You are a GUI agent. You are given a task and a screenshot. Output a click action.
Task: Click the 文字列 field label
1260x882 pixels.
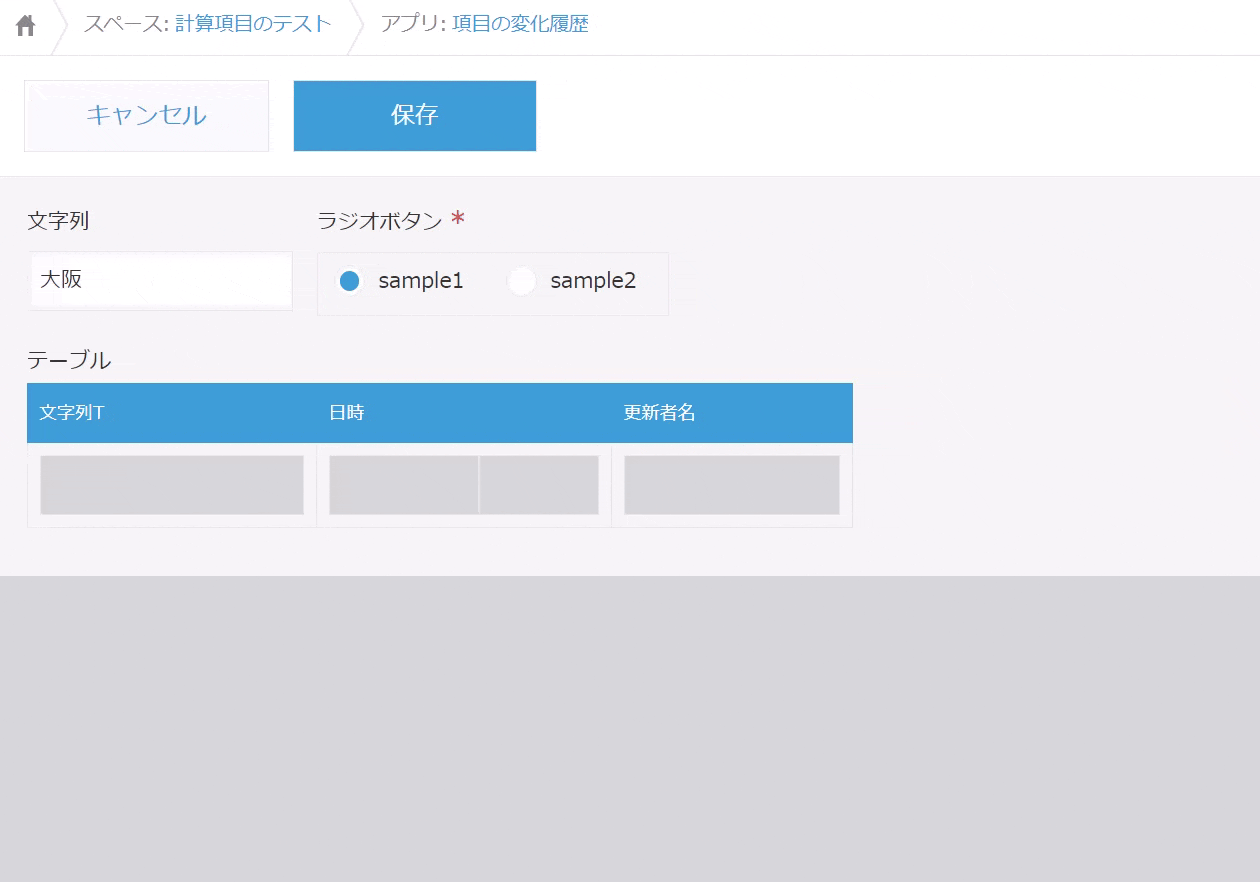pyautogui.click(x=58, y=221)
